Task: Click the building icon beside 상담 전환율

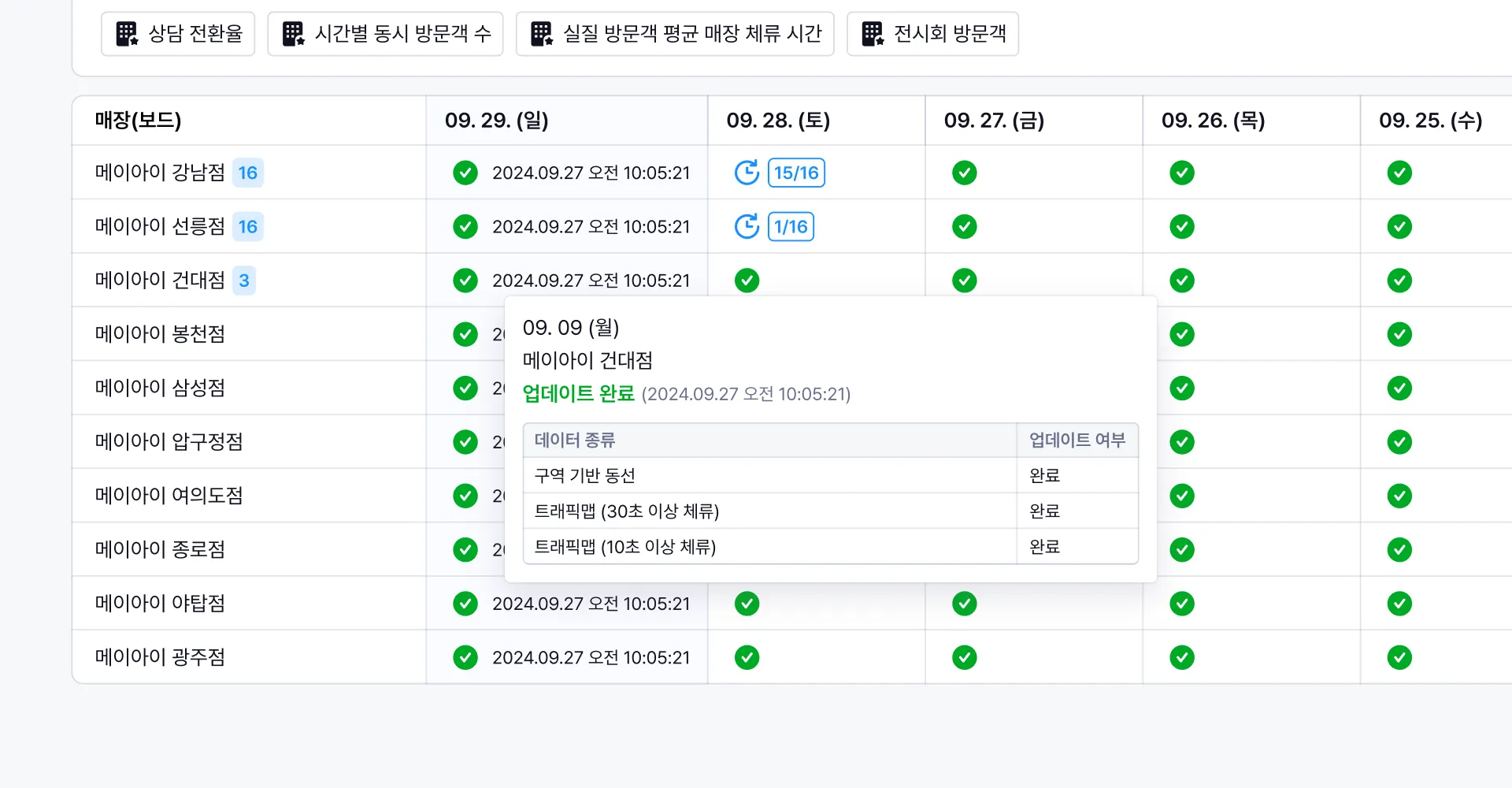Action: (x=127, y=34)
